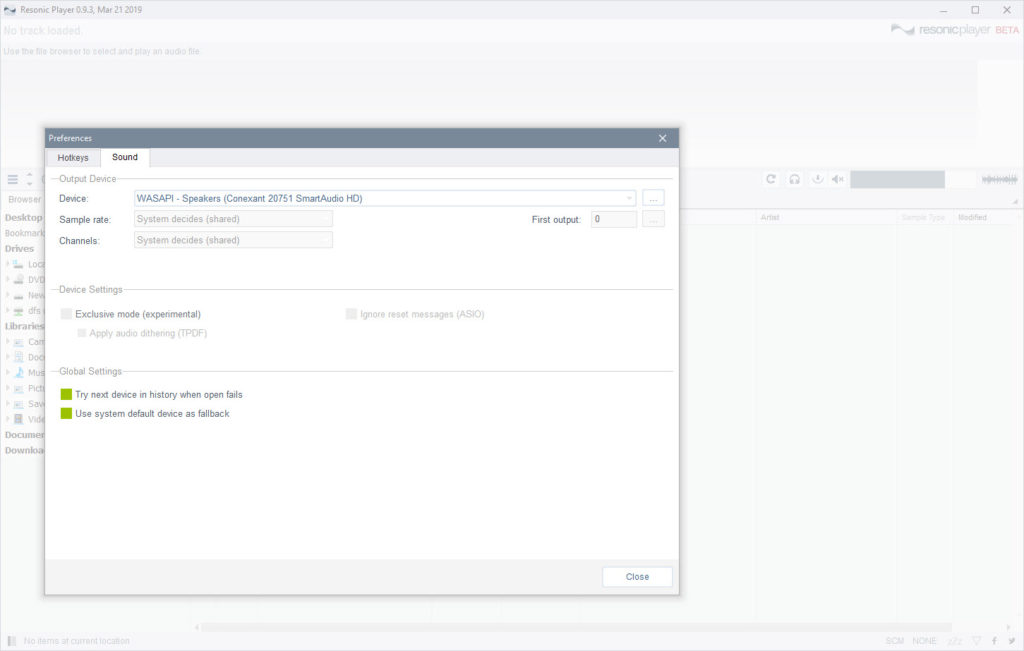Uncheck Use system default device as fallback
This screenshot has width=1024, height=651.
pos(66,413)
